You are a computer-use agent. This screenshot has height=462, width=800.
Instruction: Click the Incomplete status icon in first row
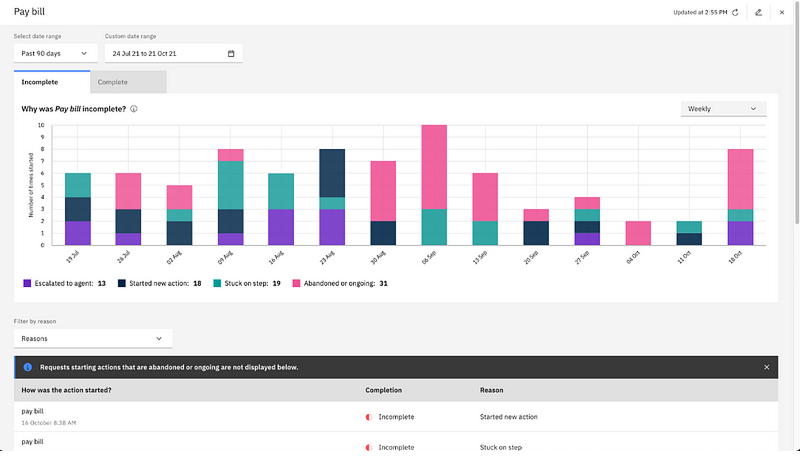(369, 417)
